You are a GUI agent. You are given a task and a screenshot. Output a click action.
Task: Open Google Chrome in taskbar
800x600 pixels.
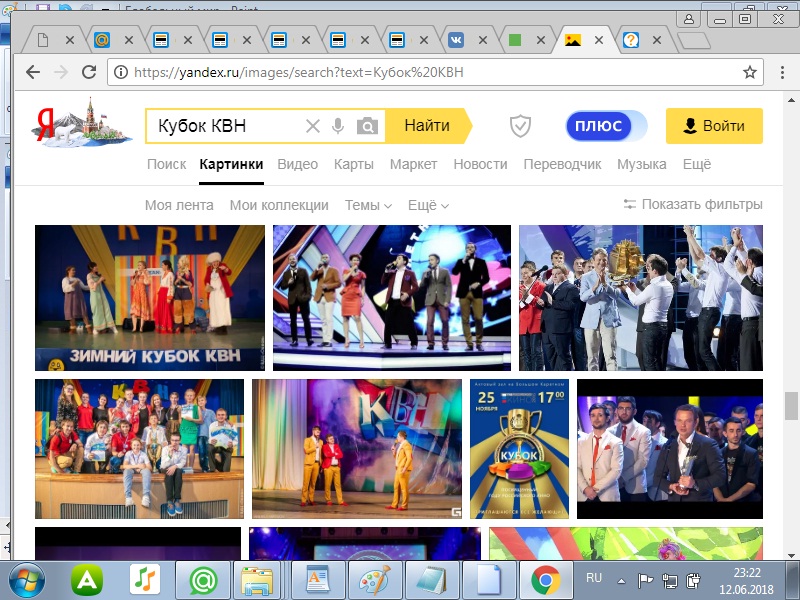(x=545, y=581)
